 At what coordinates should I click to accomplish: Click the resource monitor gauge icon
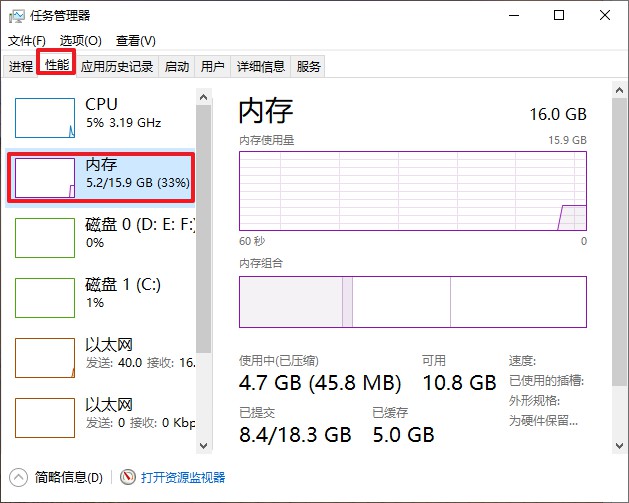[x=128, y=477]
